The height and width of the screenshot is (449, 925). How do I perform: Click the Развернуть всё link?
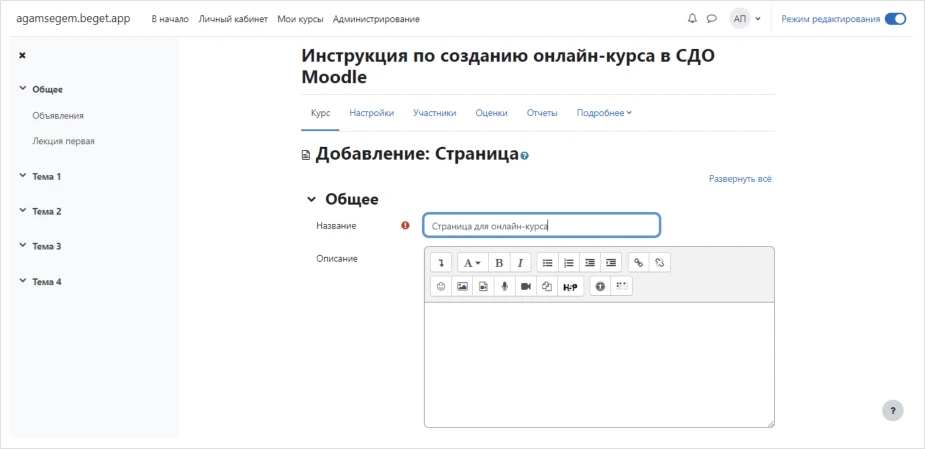(x=740, y=178)
